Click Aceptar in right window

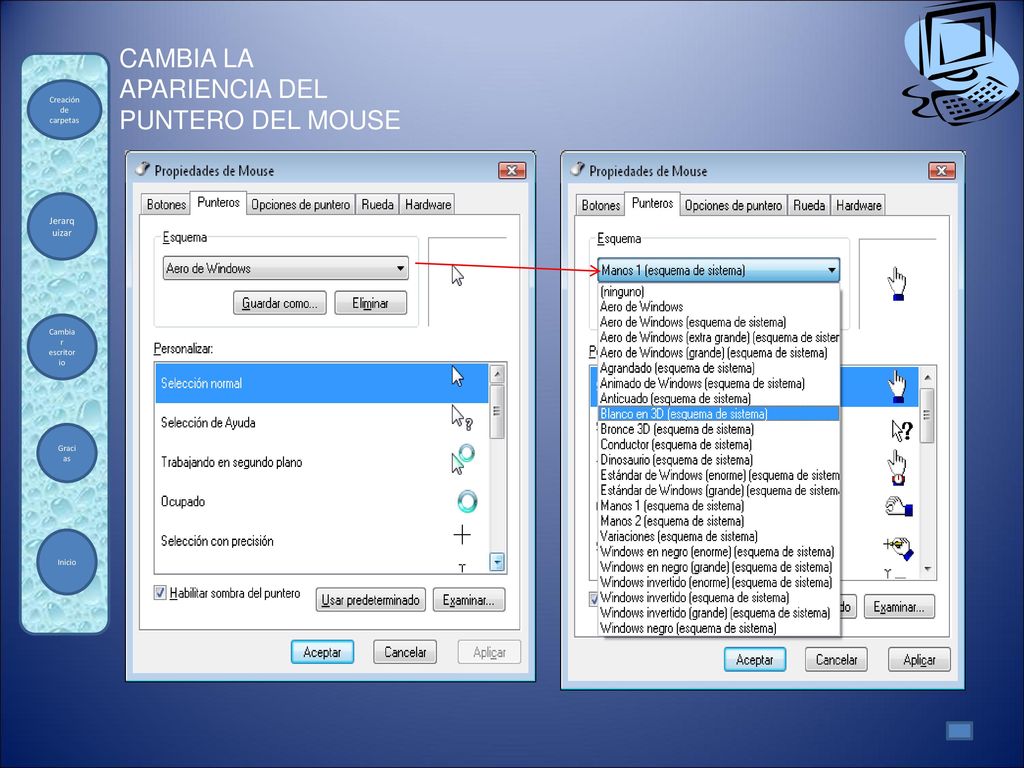(x=754, y=660)
